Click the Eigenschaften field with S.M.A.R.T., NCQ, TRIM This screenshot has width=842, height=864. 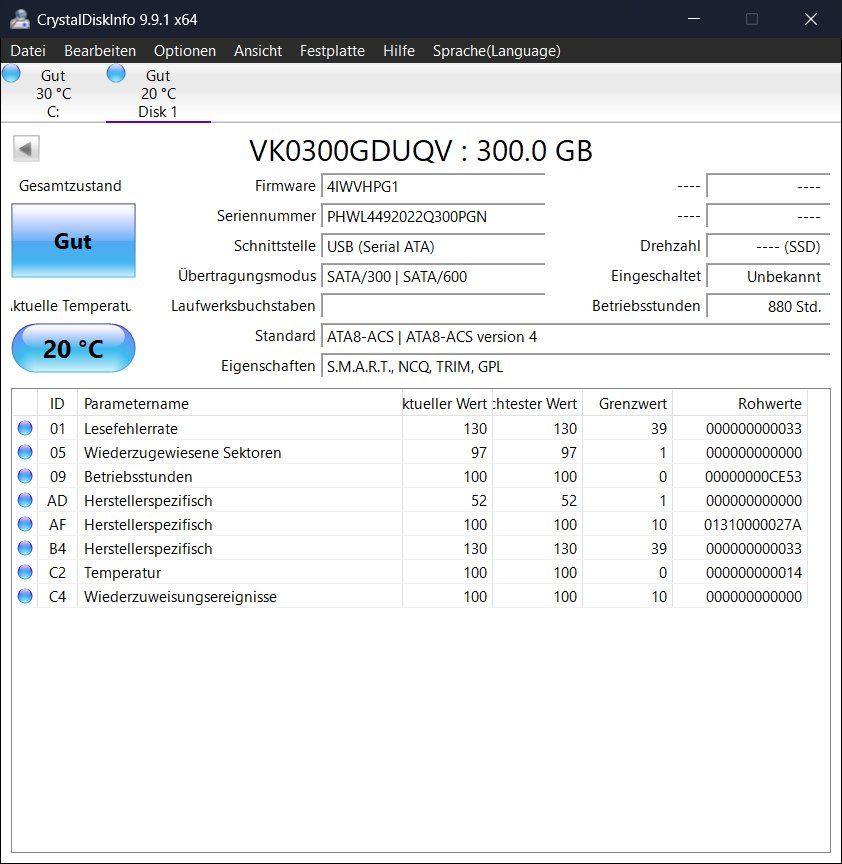point(575,366)
